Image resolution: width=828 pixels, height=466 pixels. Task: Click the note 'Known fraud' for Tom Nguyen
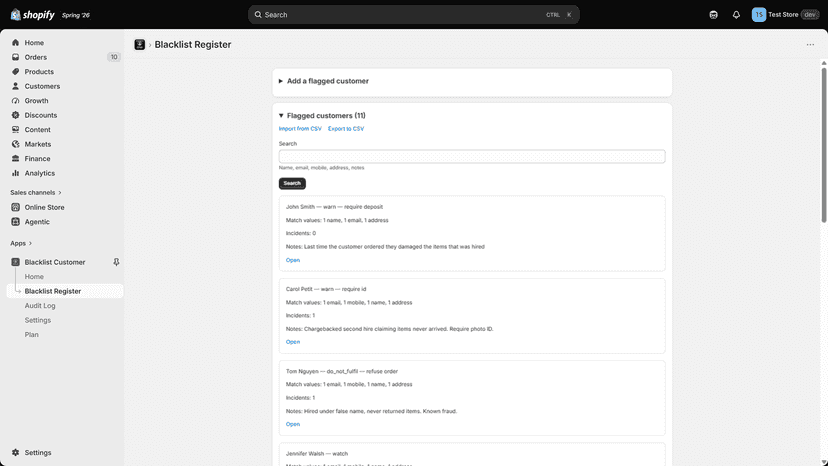(371, 411)
